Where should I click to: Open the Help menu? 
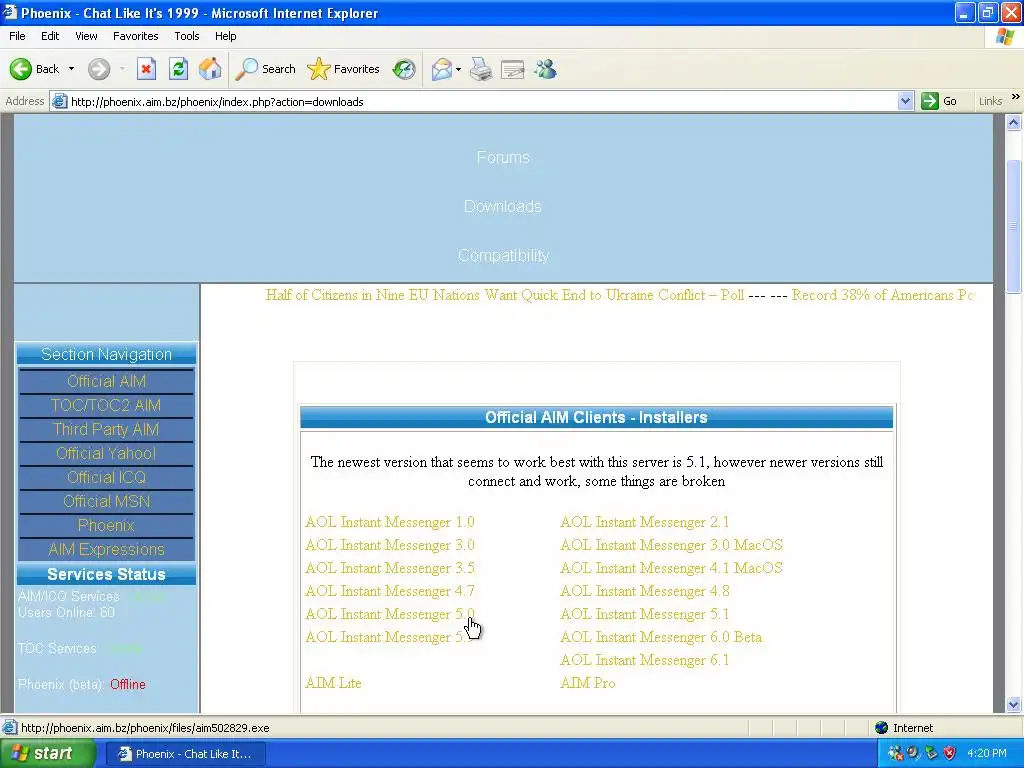pyautogui.click(x=225, y=36)
